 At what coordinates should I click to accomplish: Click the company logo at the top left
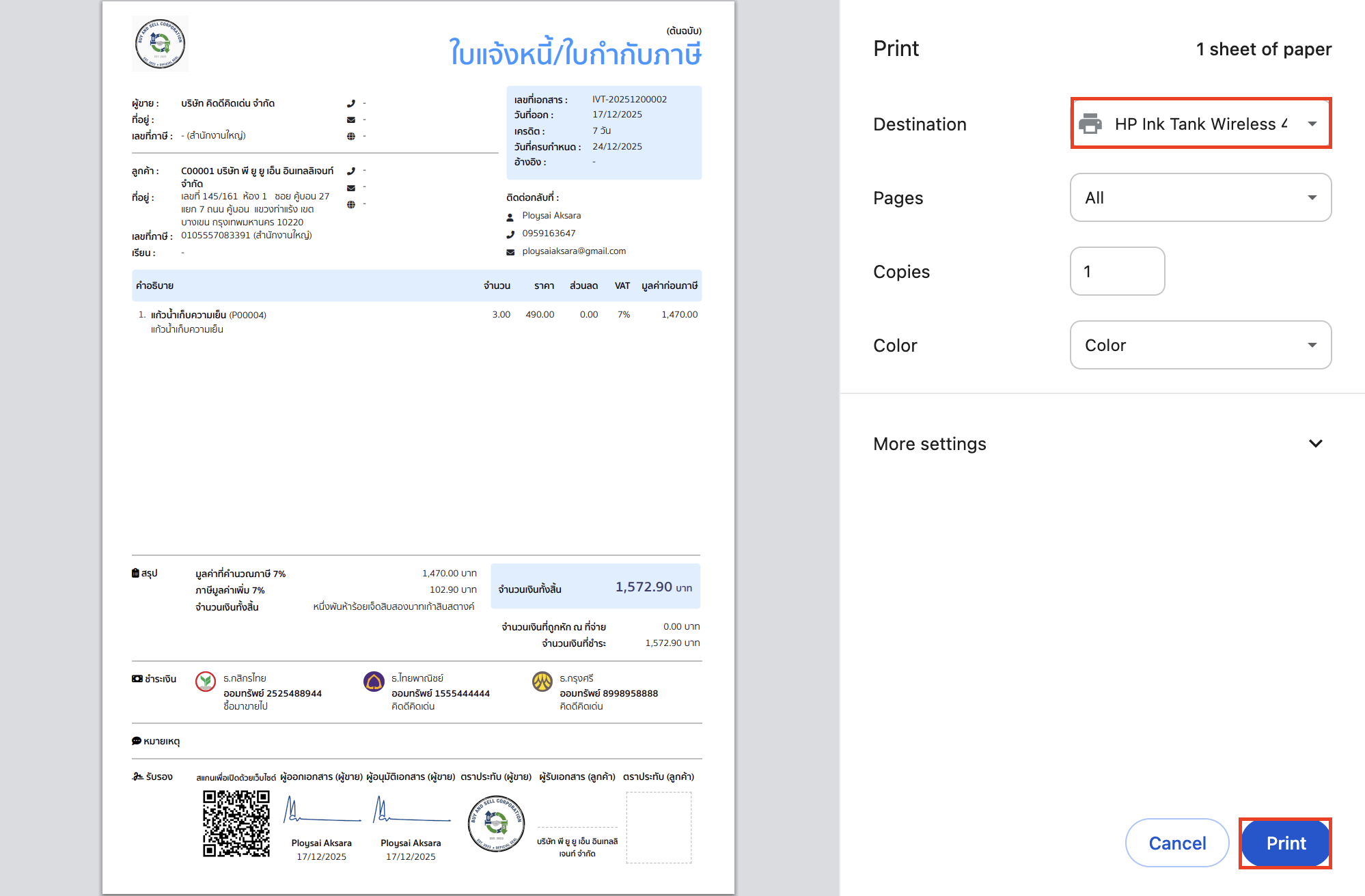[x=160, y=43]
